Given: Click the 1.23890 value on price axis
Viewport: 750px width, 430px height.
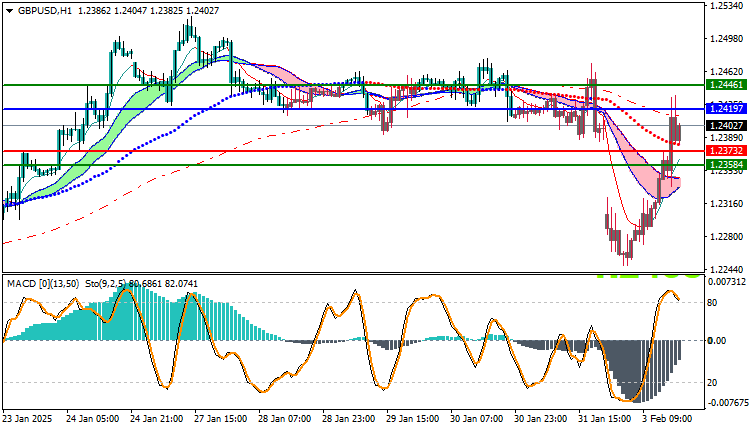Looking at the screenshot, I should pyautogui.click(x=727, y=138).
